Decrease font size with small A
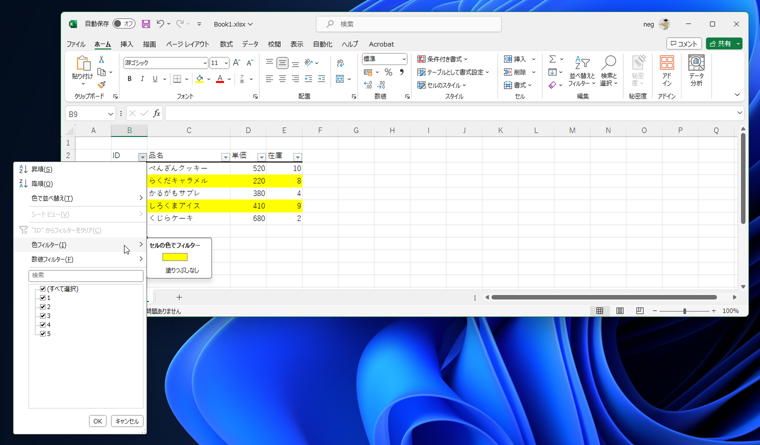This screenshot has height=445, width=760. (250, 63)
